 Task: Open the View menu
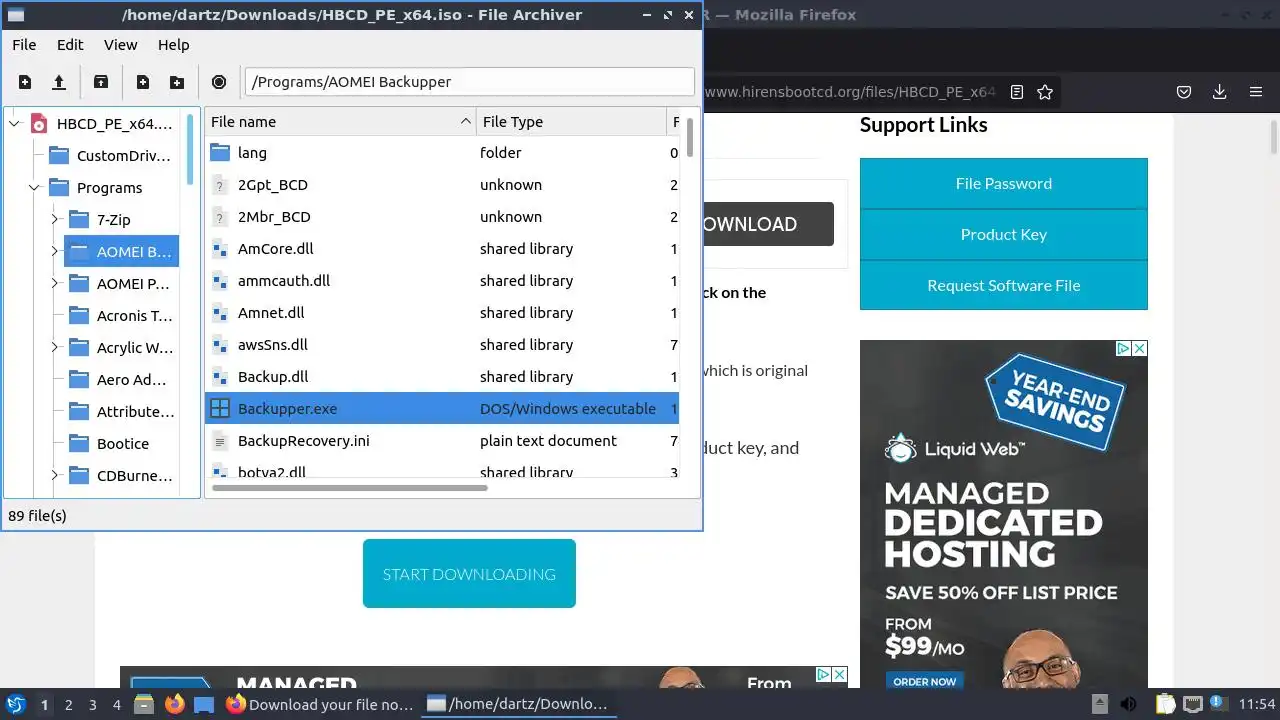pos(120,45)
